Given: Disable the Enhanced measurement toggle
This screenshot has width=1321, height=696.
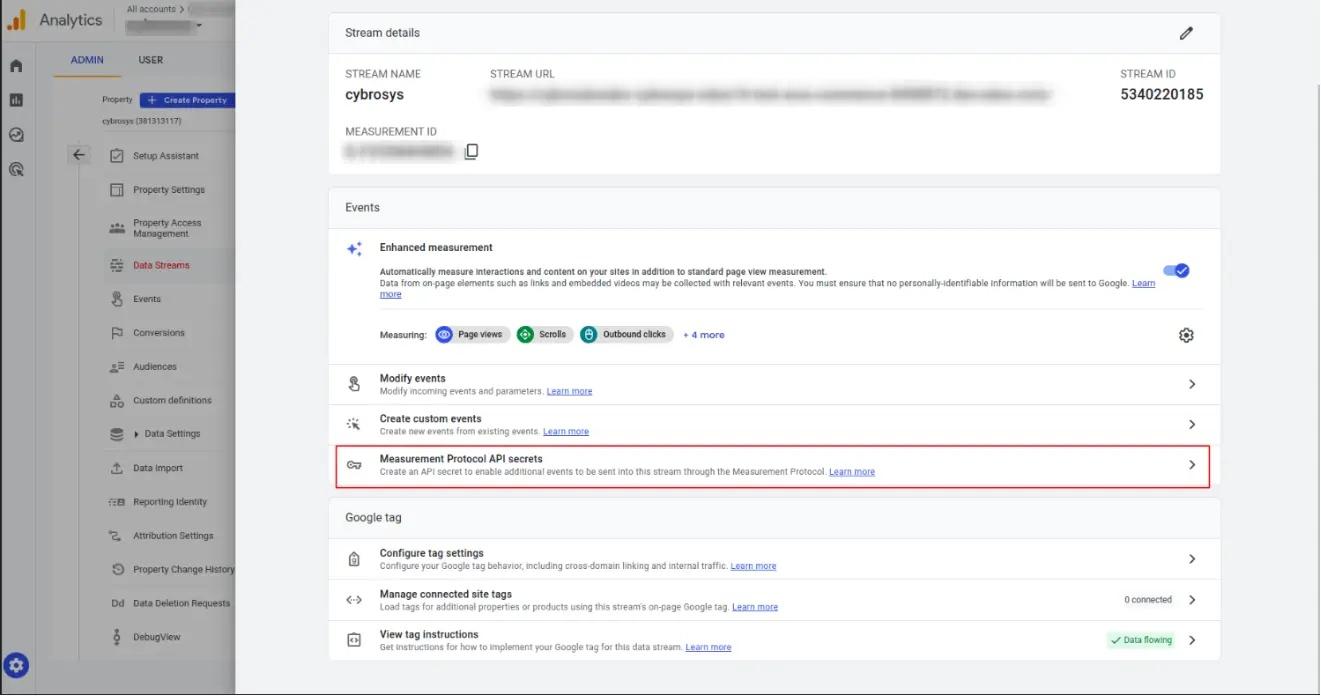Looking at the screenshot, I should pos(1177,270).
